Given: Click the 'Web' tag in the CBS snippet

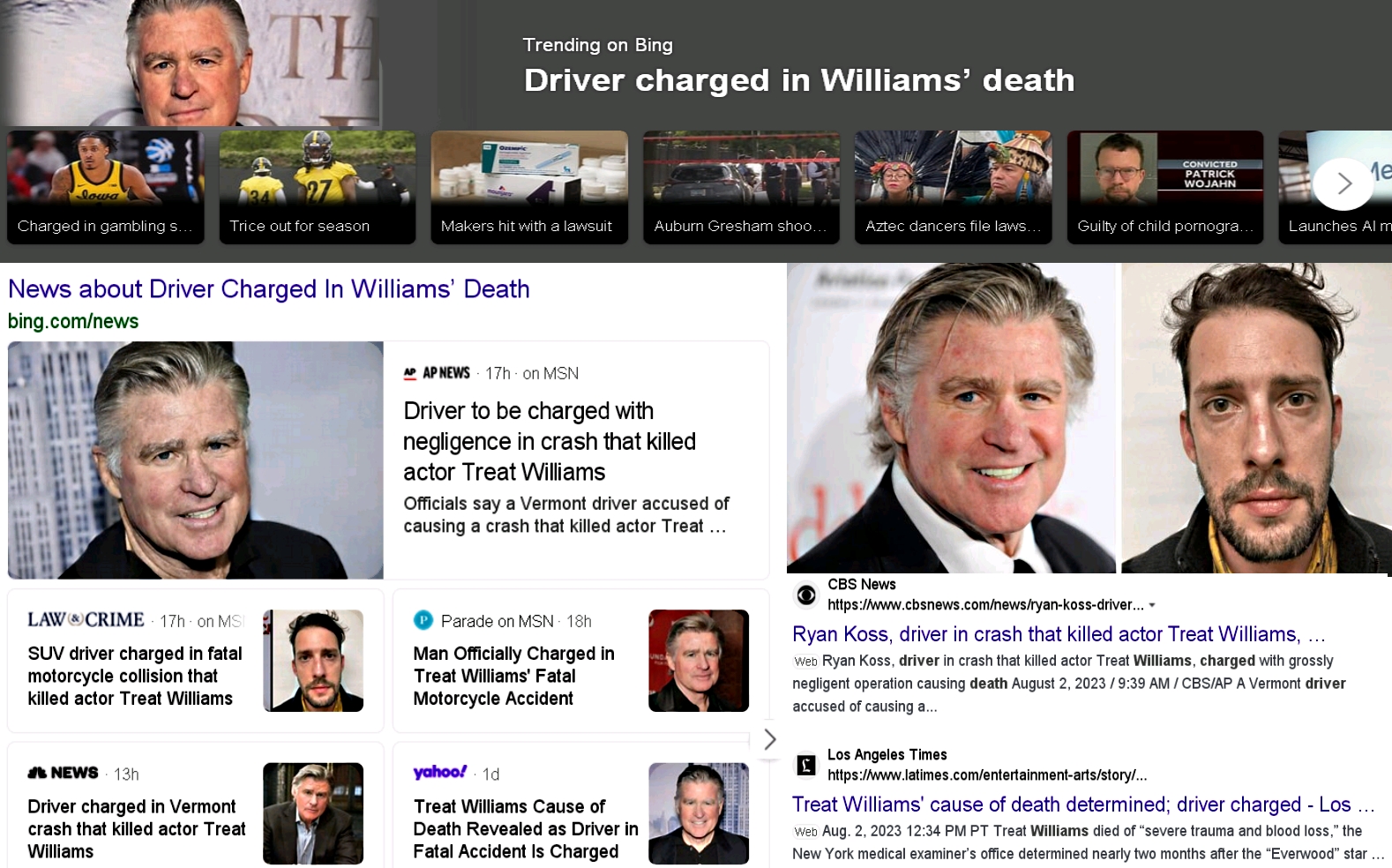Looking at the screenshot, I should tap(805, 662).
